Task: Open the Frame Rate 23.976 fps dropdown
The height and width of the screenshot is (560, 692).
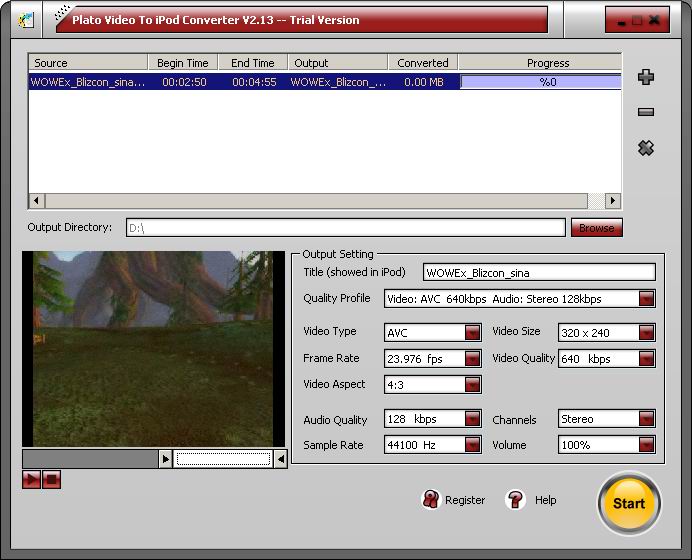Action: [x=472, y=359]
